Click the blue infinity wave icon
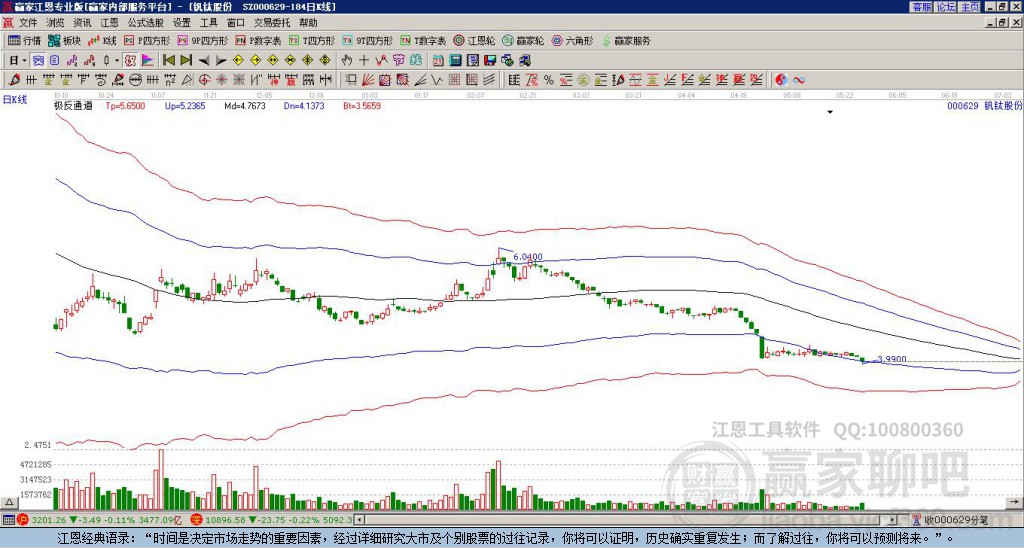The width and height of the screenshot is (1024, 548). 798,80
